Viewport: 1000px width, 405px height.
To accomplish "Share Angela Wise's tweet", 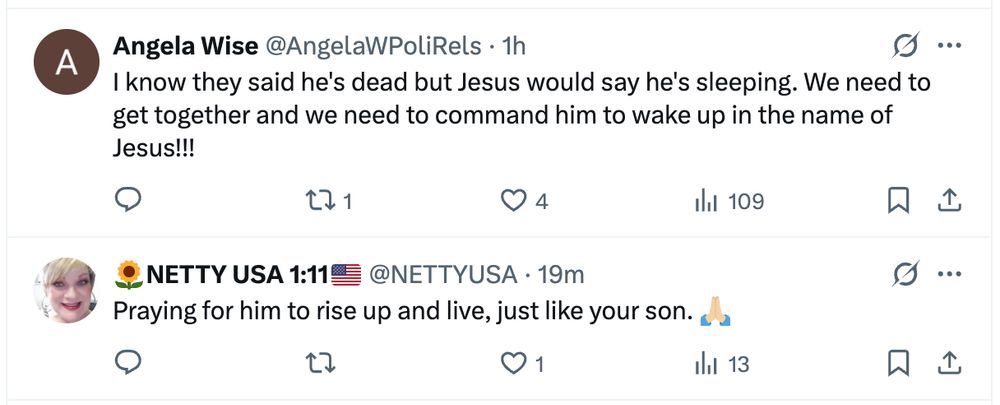I will point(947,201).
